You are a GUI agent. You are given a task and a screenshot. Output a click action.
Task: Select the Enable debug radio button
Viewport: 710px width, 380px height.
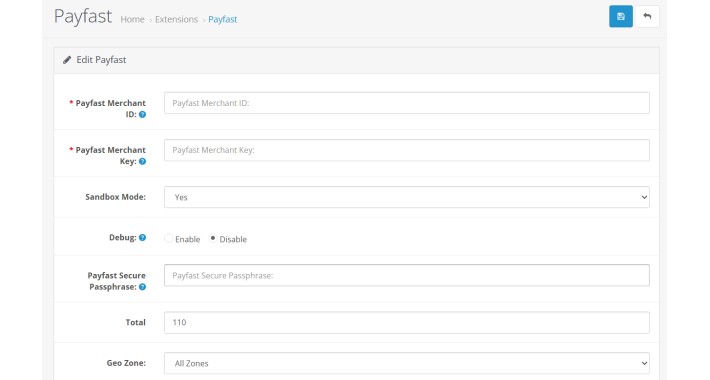pos(168,238)
